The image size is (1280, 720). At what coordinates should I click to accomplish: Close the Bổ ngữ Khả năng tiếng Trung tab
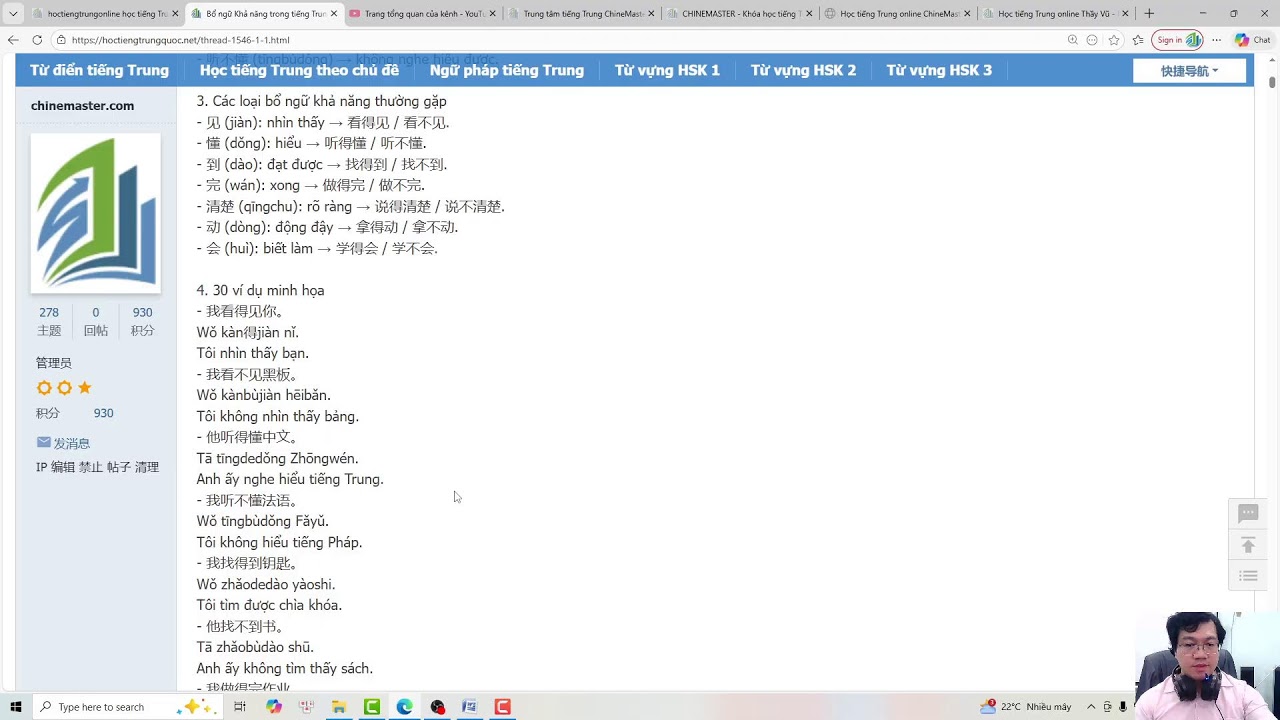(x=333, y=14)
